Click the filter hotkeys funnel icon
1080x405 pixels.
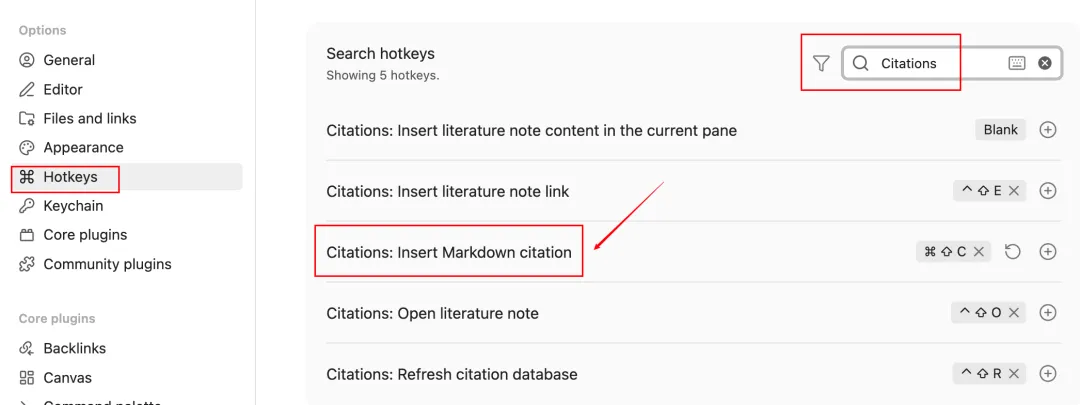tap(821, 64)
